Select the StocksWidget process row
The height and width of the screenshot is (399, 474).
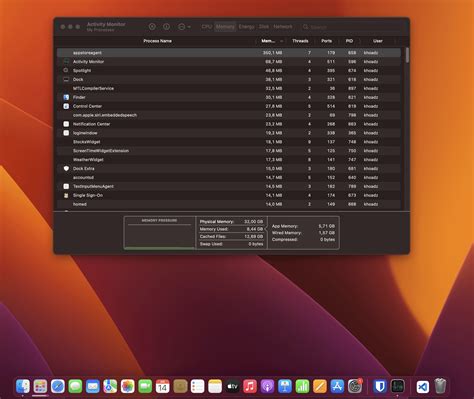click(229, 142)
